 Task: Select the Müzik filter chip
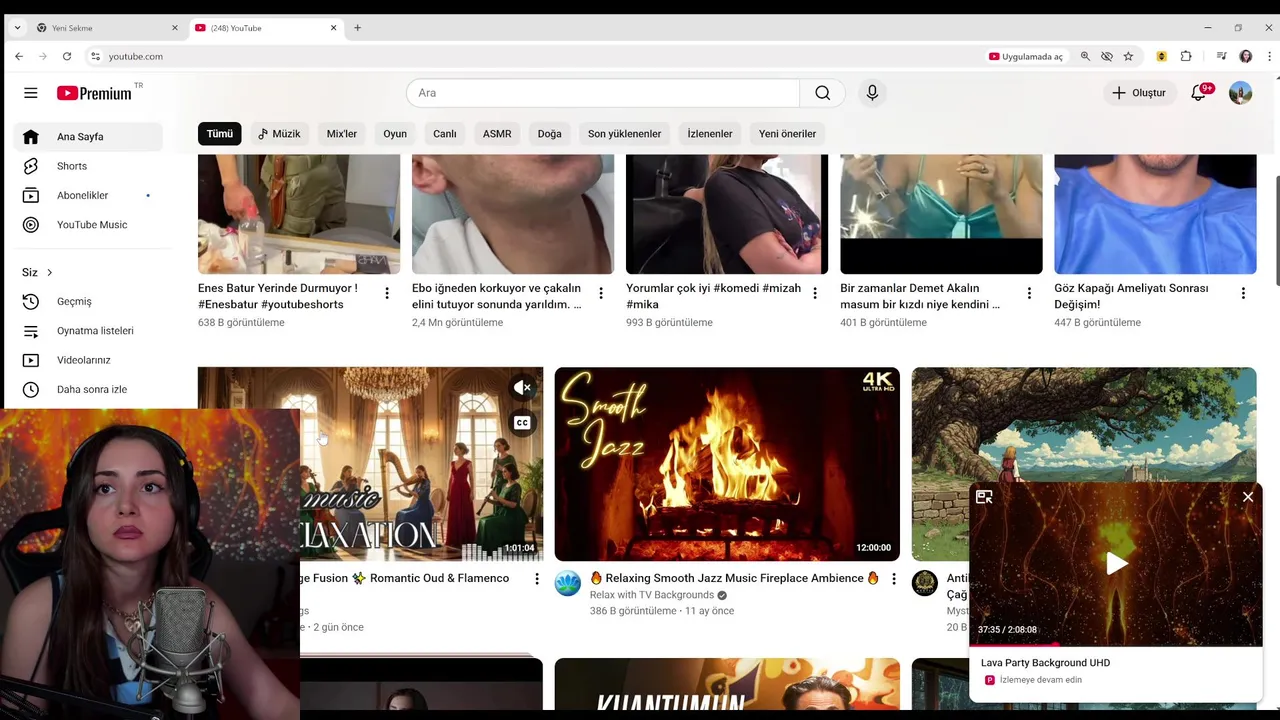point(279,134)
